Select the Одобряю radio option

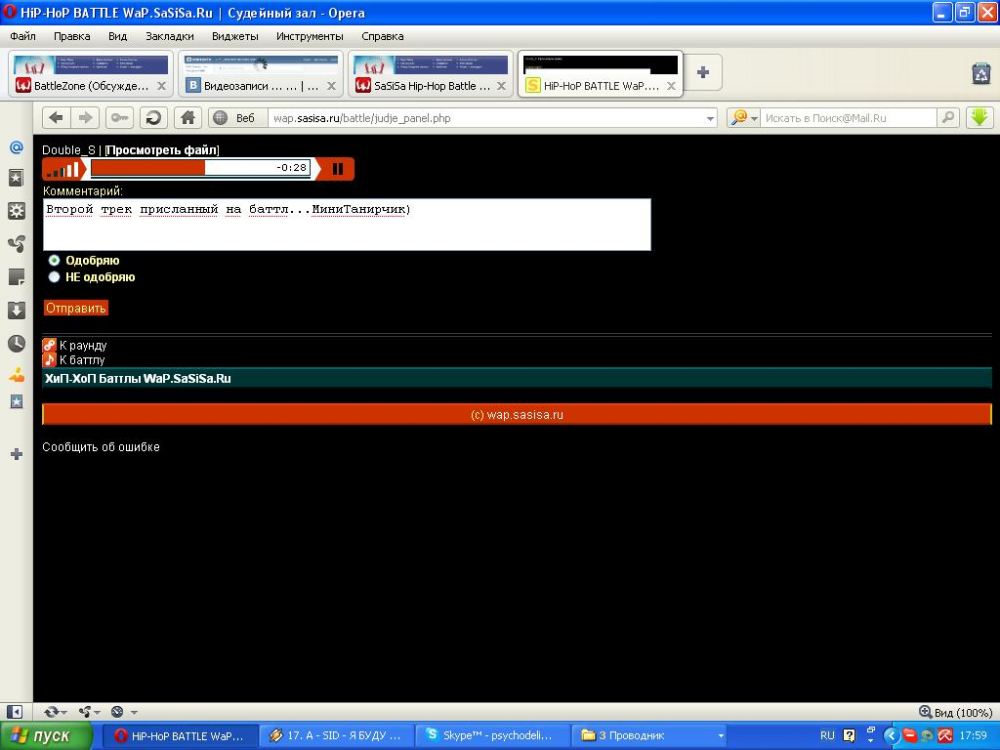[x=54, y=260]
